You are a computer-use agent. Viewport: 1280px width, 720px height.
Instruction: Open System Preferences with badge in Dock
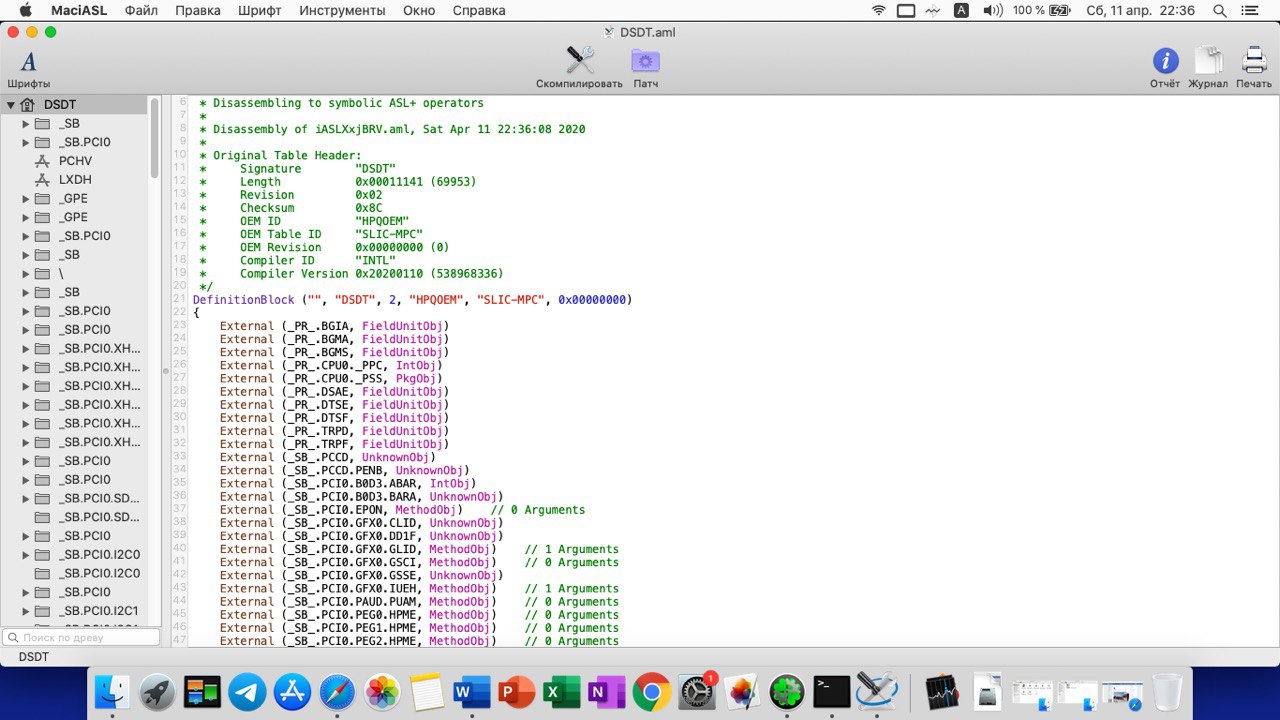coord(696,692)
